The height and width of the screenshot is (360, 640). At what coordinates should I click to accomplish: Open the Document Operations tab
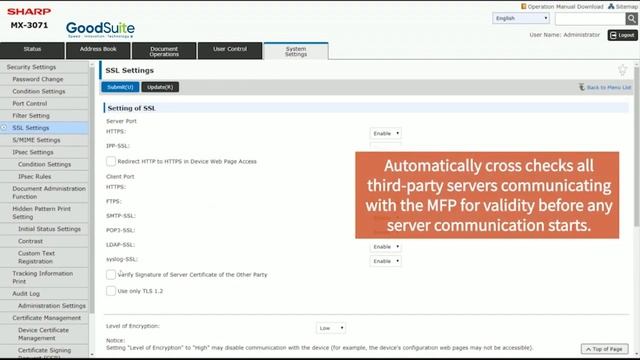pos(164,51)
